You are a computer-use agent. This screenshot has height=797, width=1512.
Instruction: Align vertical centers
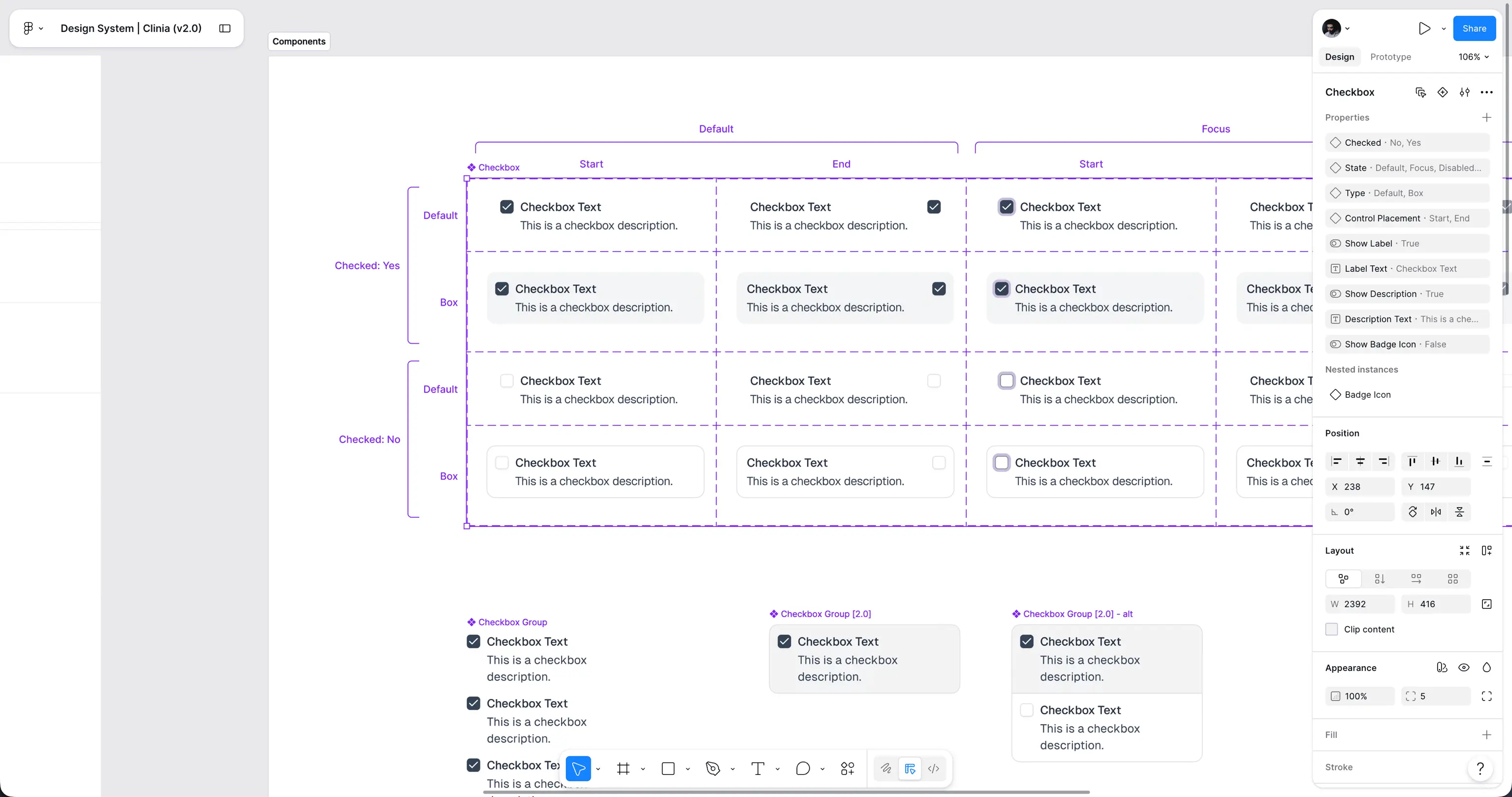[x=1436, y=461]
